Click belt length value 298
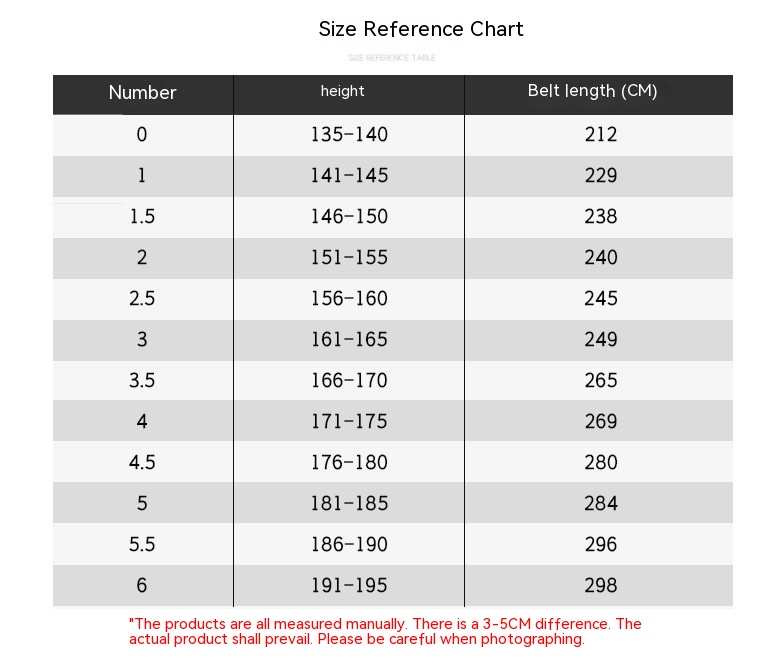 coord(601,585)
